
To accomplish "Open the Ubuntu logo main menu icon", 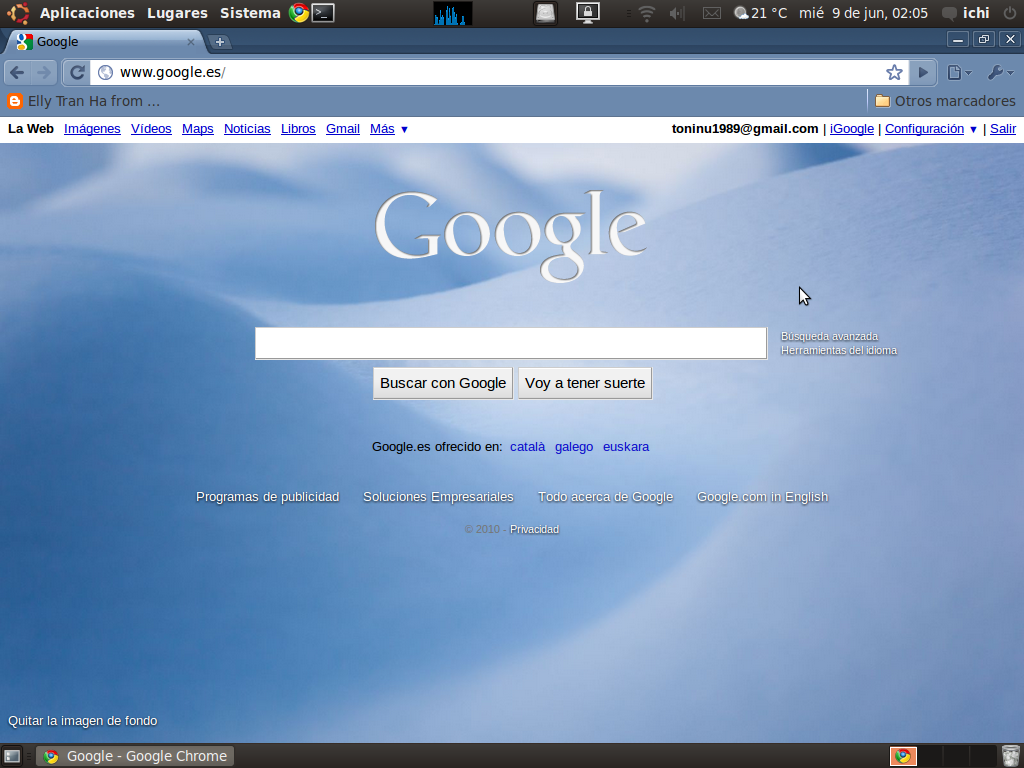I will click(18, 13).
